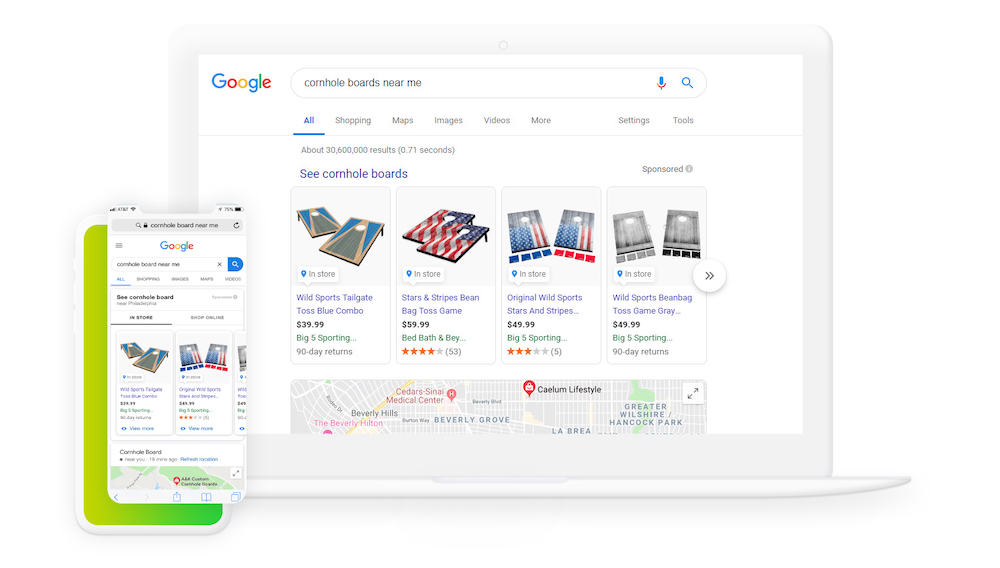Clear the phone search box with X
1000x568 pixels.
pyautogui.click(x=219, y=264)
